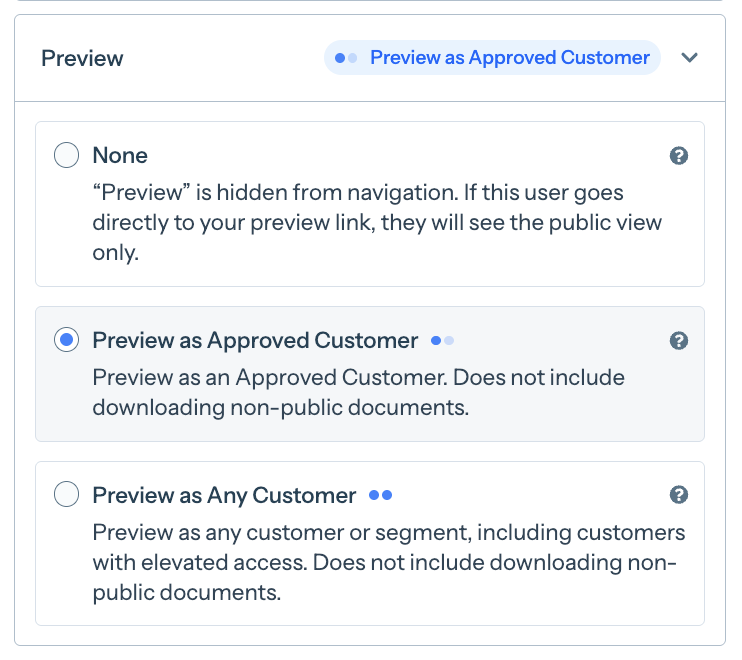This screenshot has width=742, height=660.
Task: Collapse the Preview section chevron
Action: [689, 58]
